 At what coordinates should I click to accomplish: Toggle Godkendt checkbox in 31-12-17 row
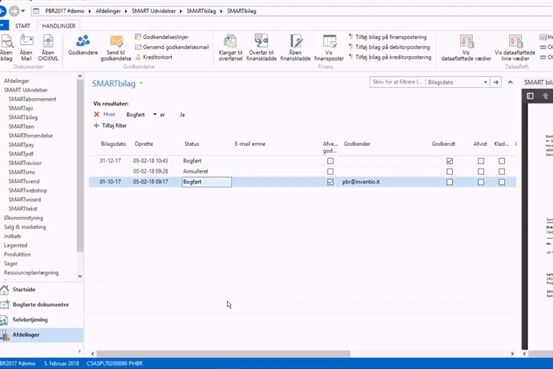[x=449, y=161]
